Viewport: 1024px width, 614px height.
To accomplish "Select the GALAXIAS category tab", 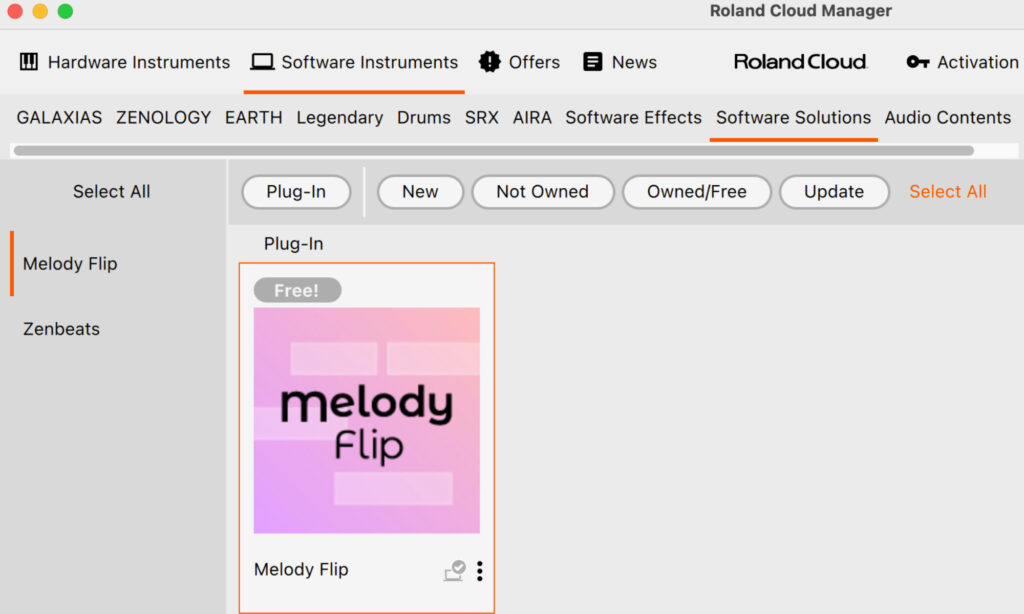I will click(59, 118).
